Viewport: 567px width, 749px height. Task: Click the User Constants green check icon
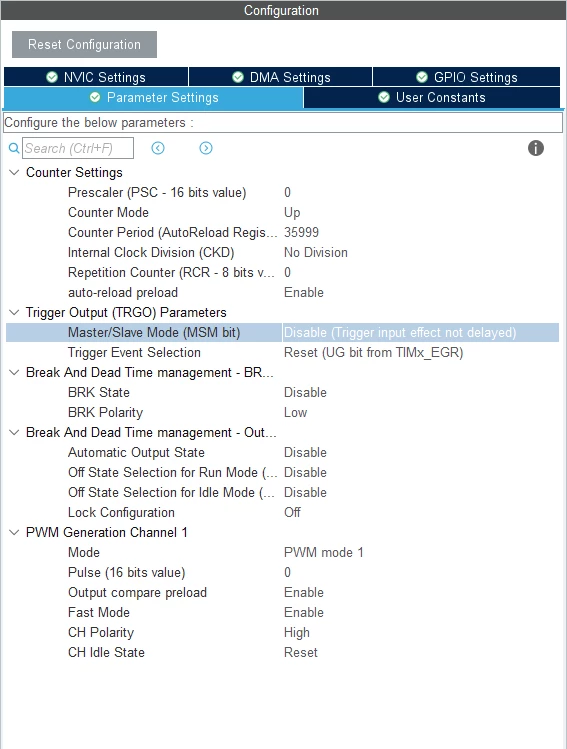384,97
